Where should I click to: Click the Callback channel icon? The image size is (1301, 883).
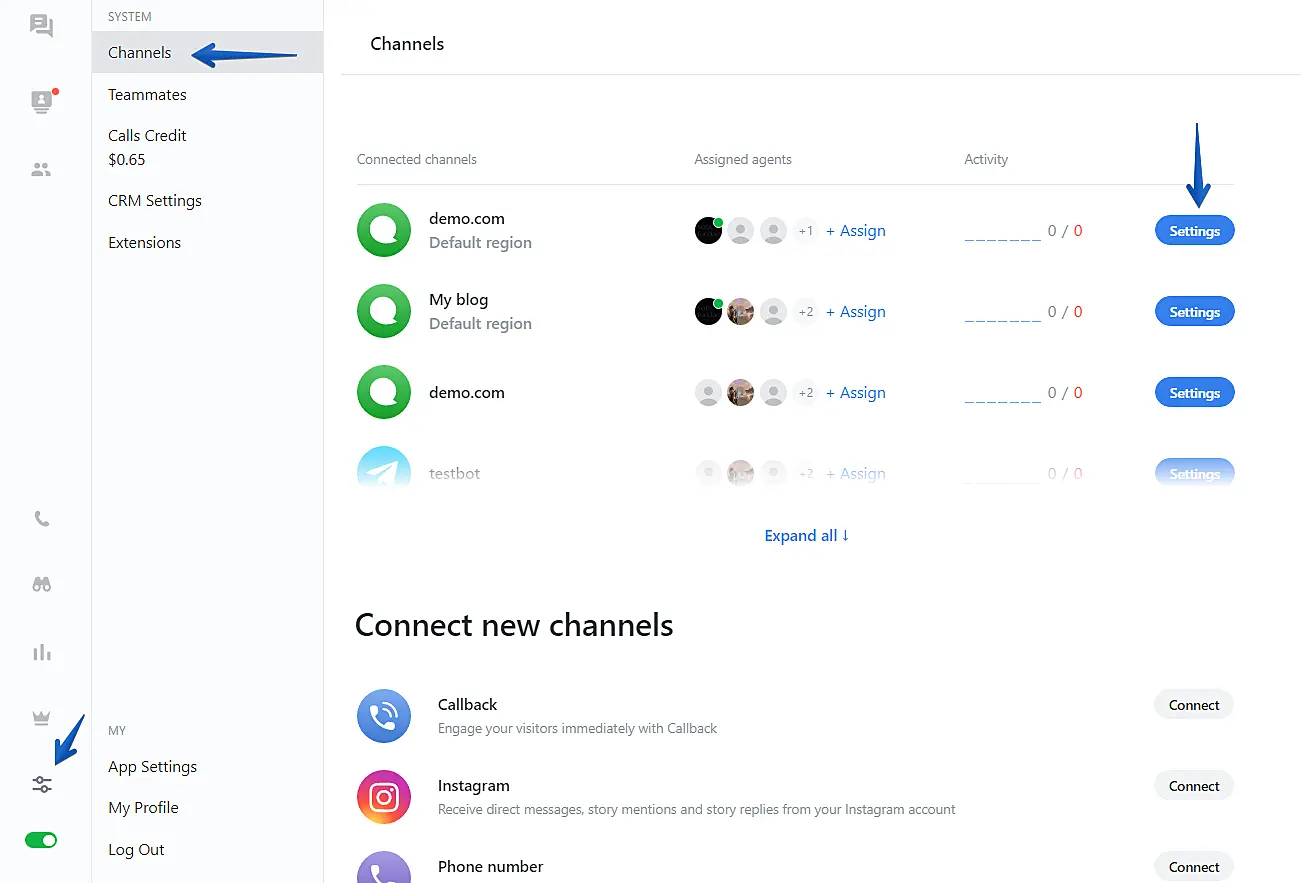(384, 716)
